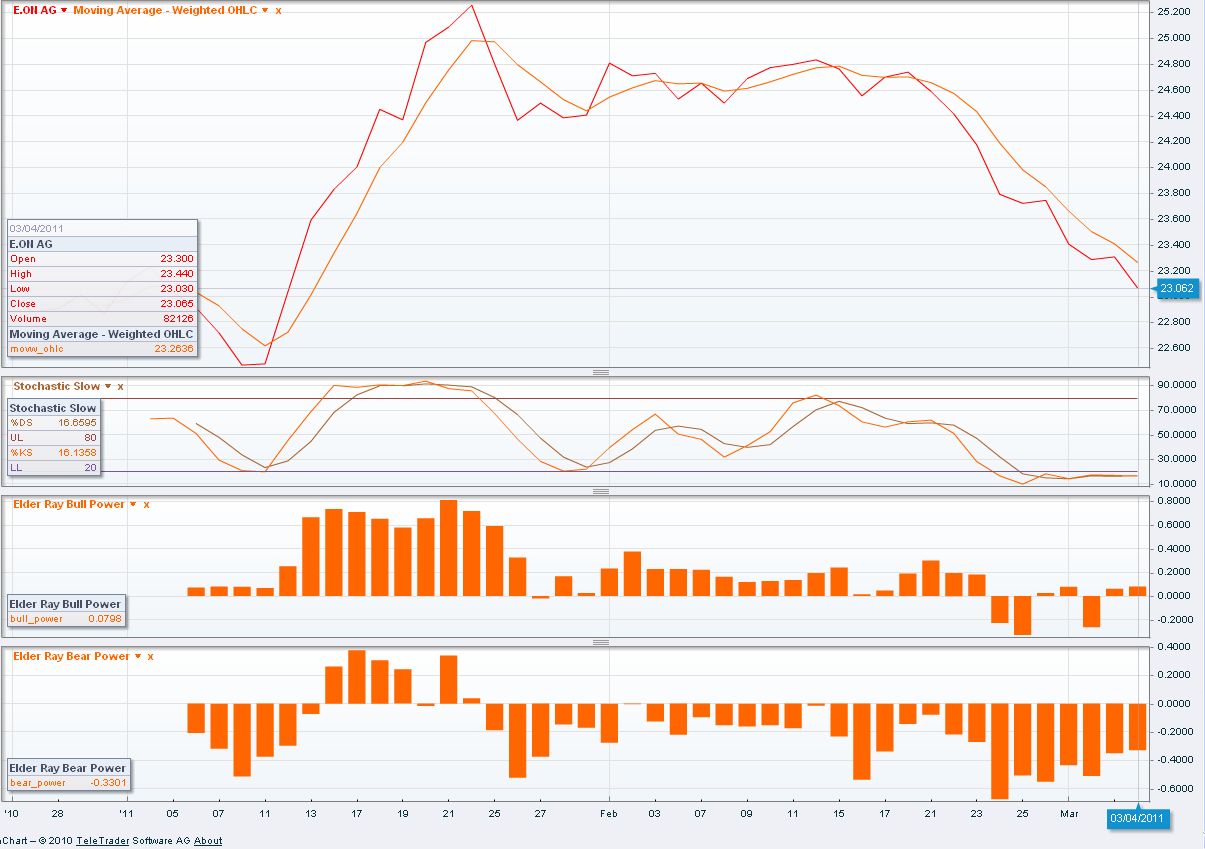Open the Stochastic Slow dropdown arrow
The image size is (1205, 849).
click(108, 386)
